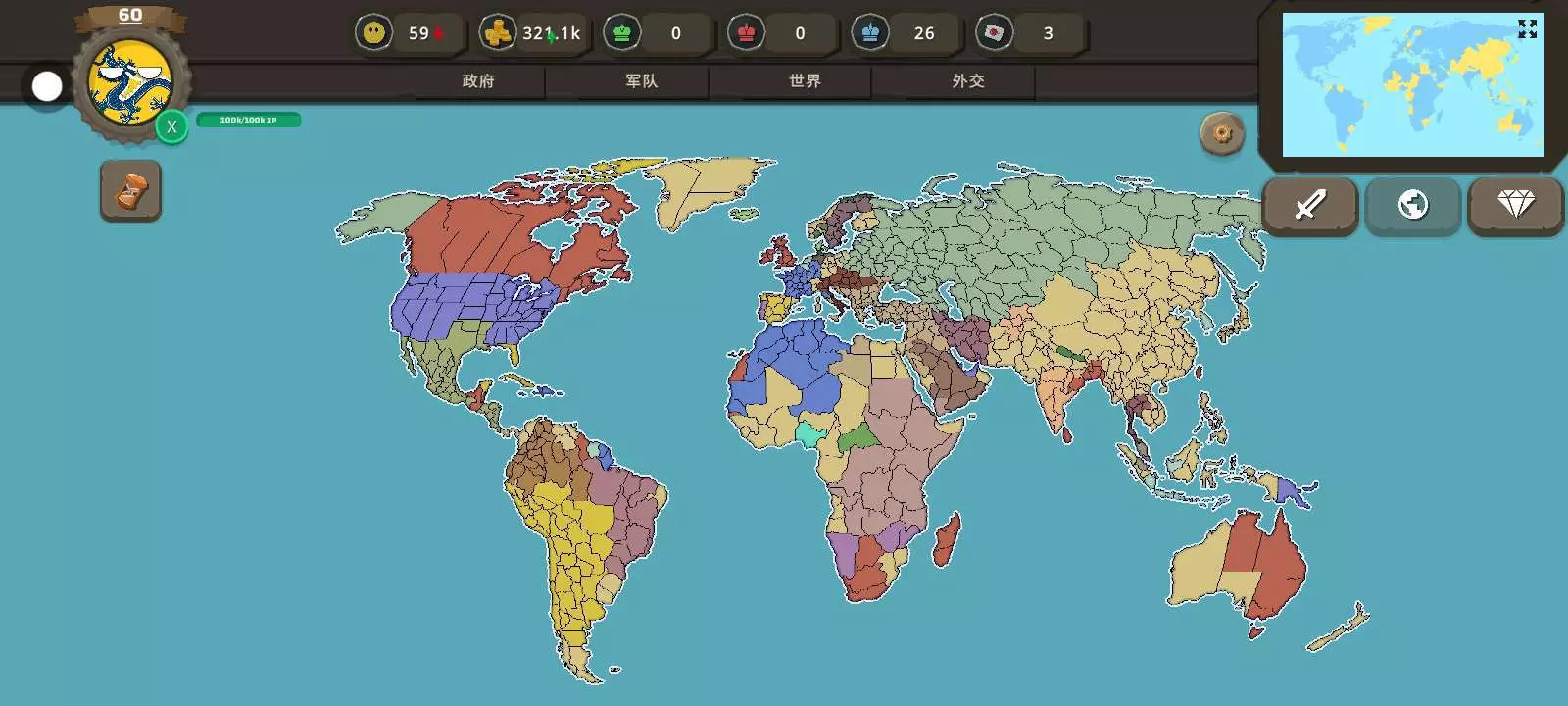Open the 政府 (Government) tab
This screenshot has width=1568, height=706.
(x=478, y=81)
